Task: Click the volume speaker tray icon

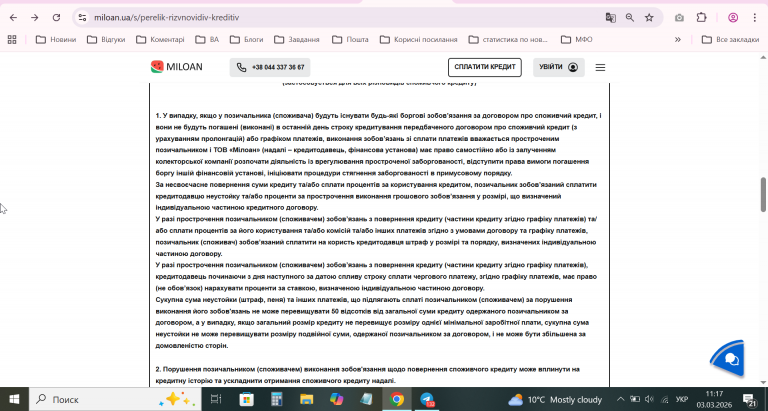Action: tap(649, 399)
